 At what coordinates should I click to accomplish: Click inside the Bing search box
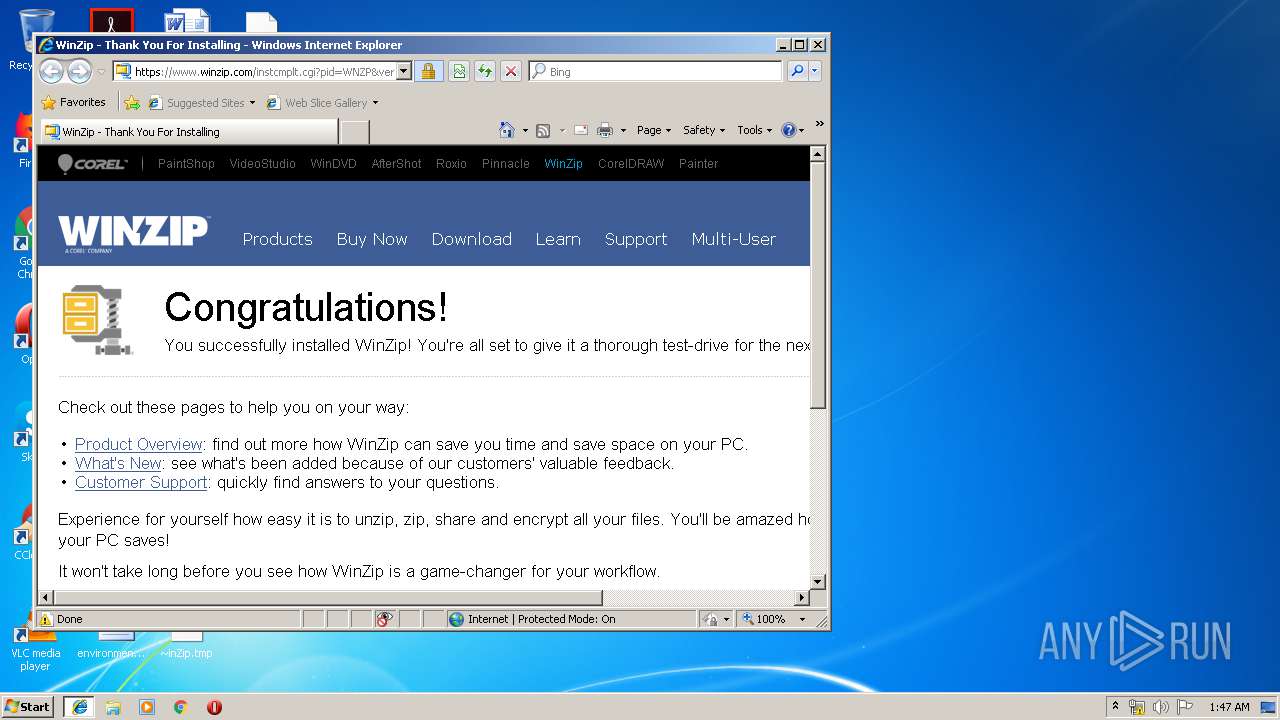(x=656, y=71)
